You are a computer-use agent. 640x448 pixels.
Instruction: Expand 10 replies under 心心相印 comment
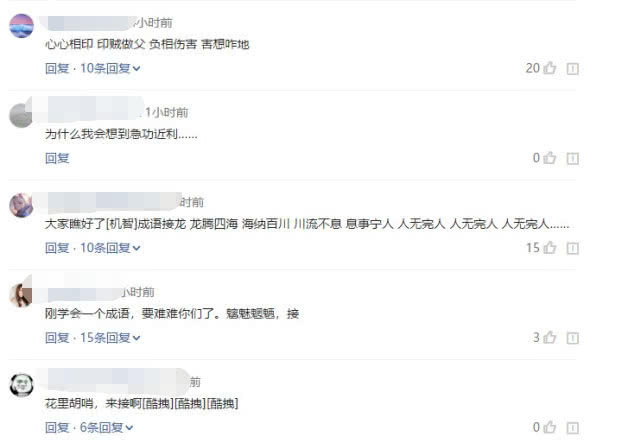pos(110,69)
